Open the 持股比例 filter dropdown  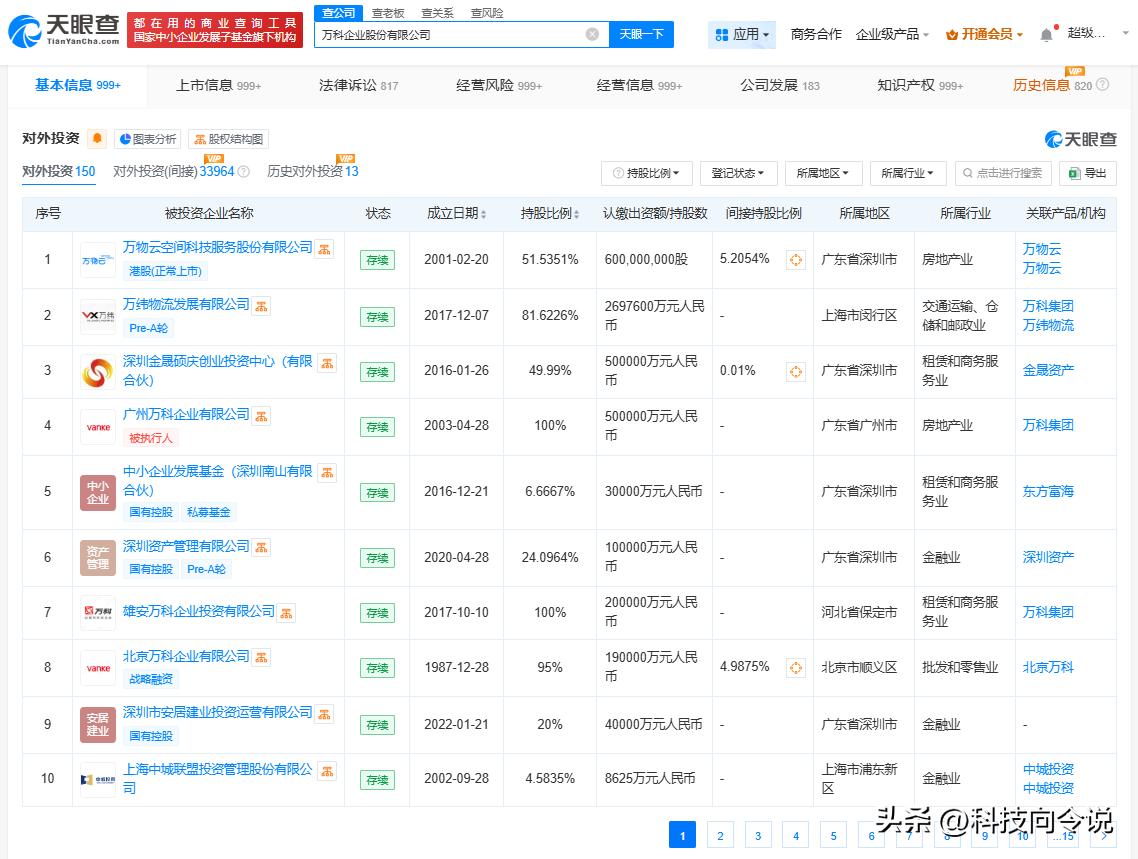[x=647, y=173]
